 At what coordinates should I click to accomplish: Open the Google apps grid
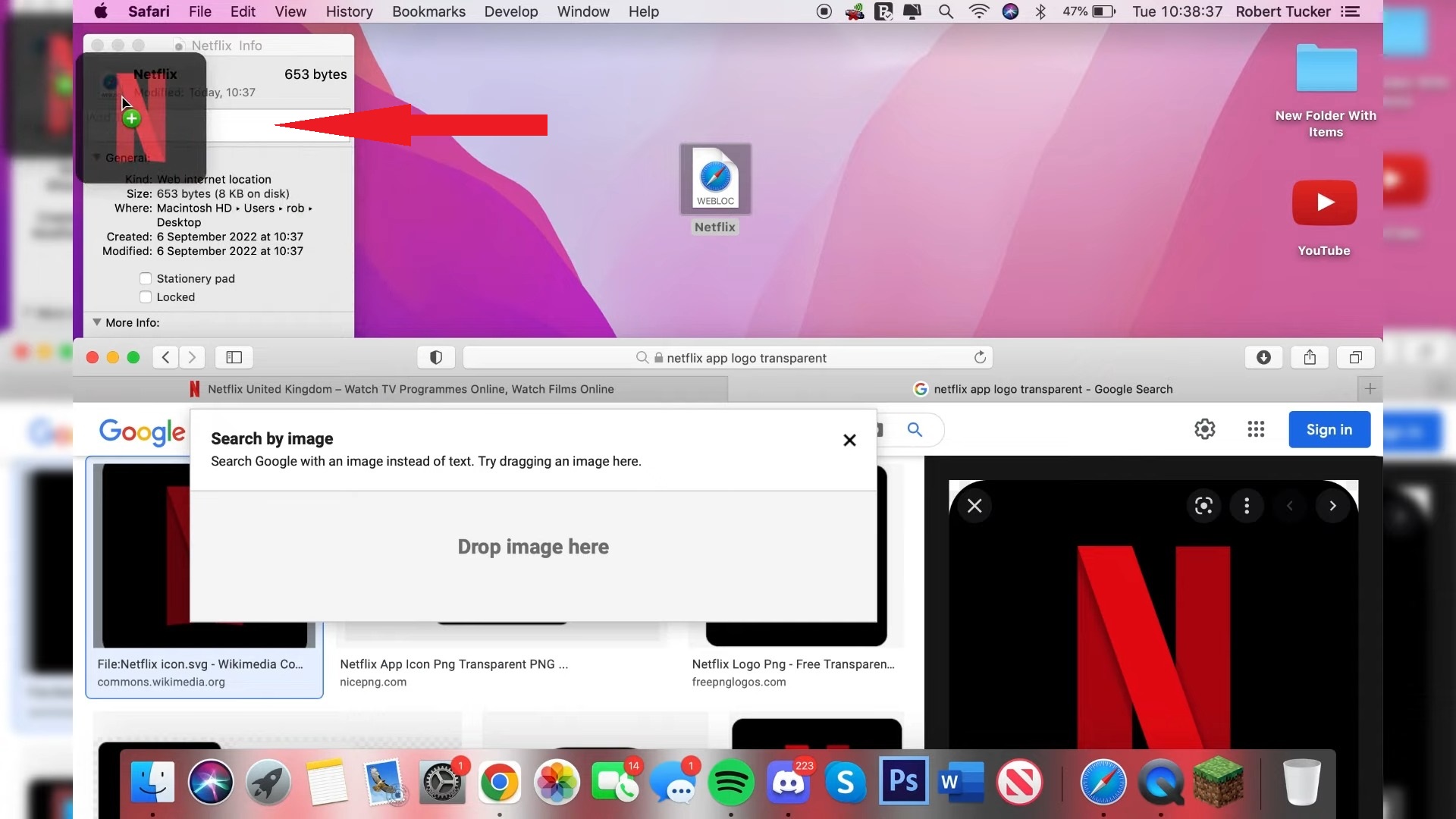click(1255, 429)
